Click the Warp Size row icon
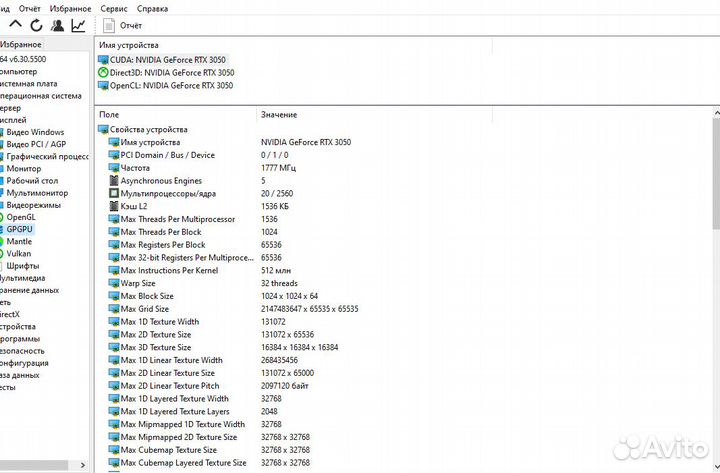The height and width of the screenshot is (473, 720). (x=113, y=283)
